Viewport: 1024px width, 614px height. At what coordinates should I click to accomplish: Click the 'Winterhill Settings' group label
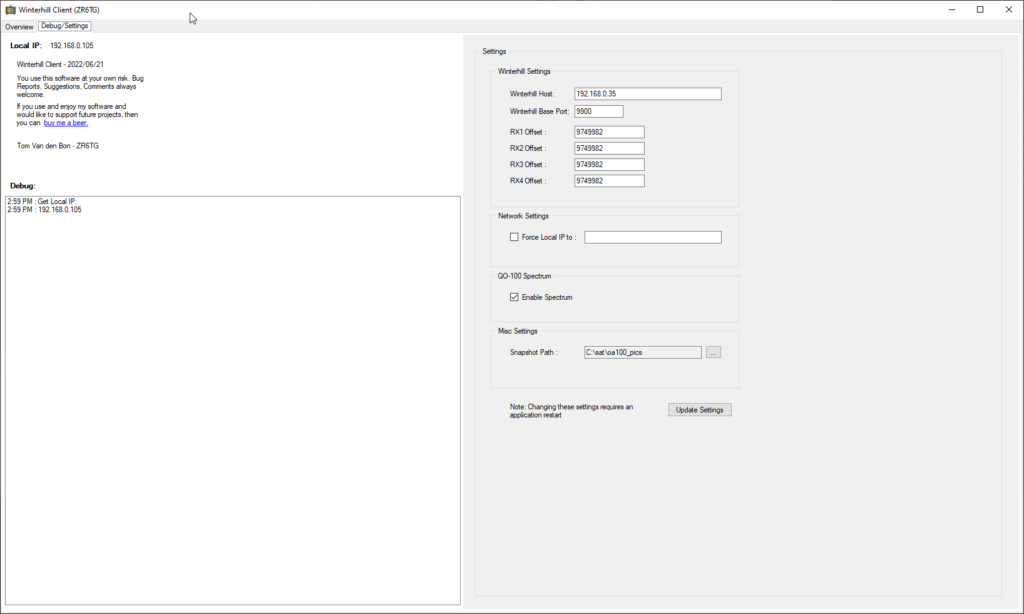524,72
